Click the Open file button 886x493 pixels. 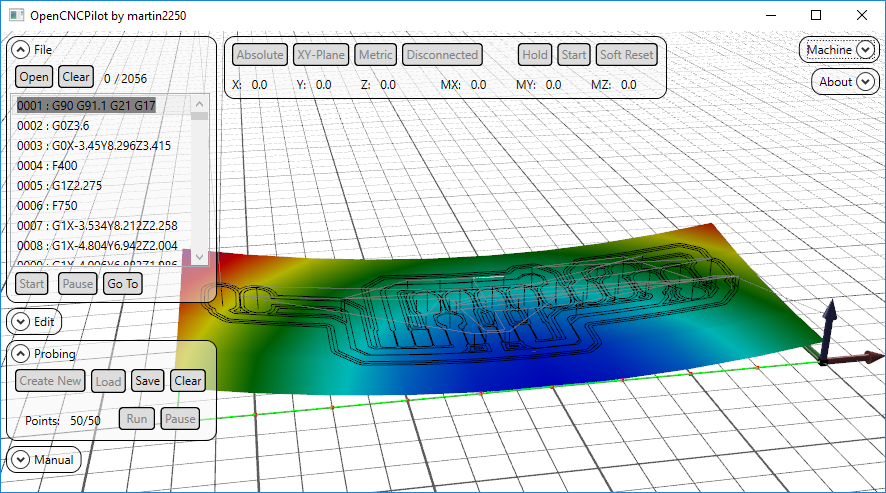click(33, 77)
